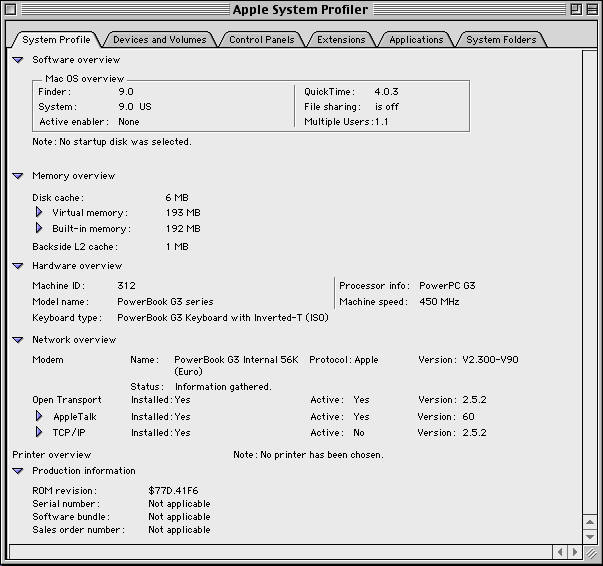
Task: Click the window resize grip corner
Action: click(x=591, y=553)
